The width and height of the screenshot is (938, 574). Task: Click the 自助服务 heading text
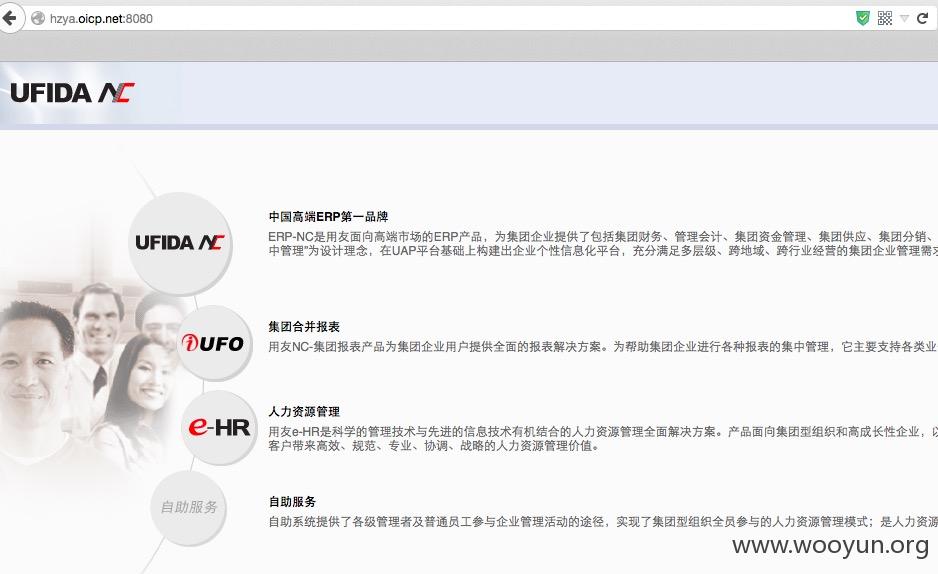coord(292,502)
